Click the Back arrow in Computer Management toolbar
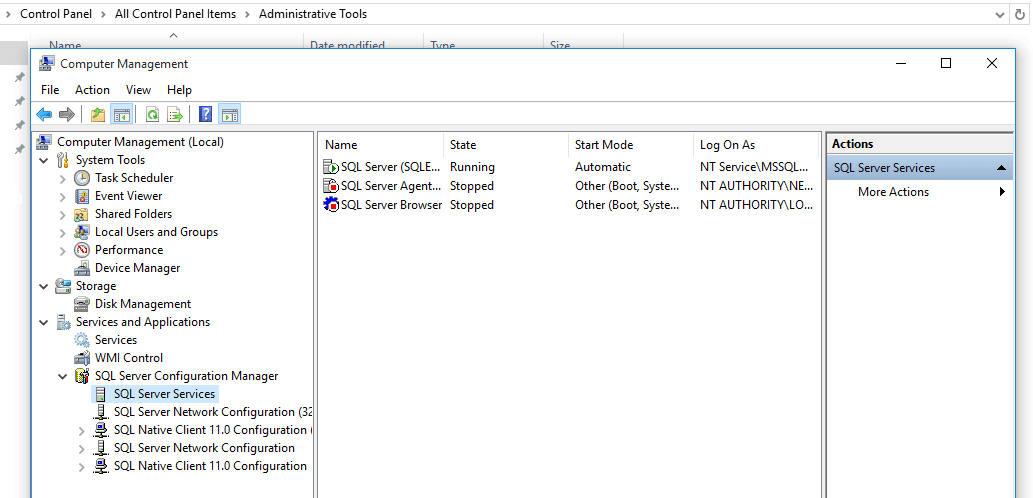The width and height of the screenshot is (1033, 498). tap(44, 115)
